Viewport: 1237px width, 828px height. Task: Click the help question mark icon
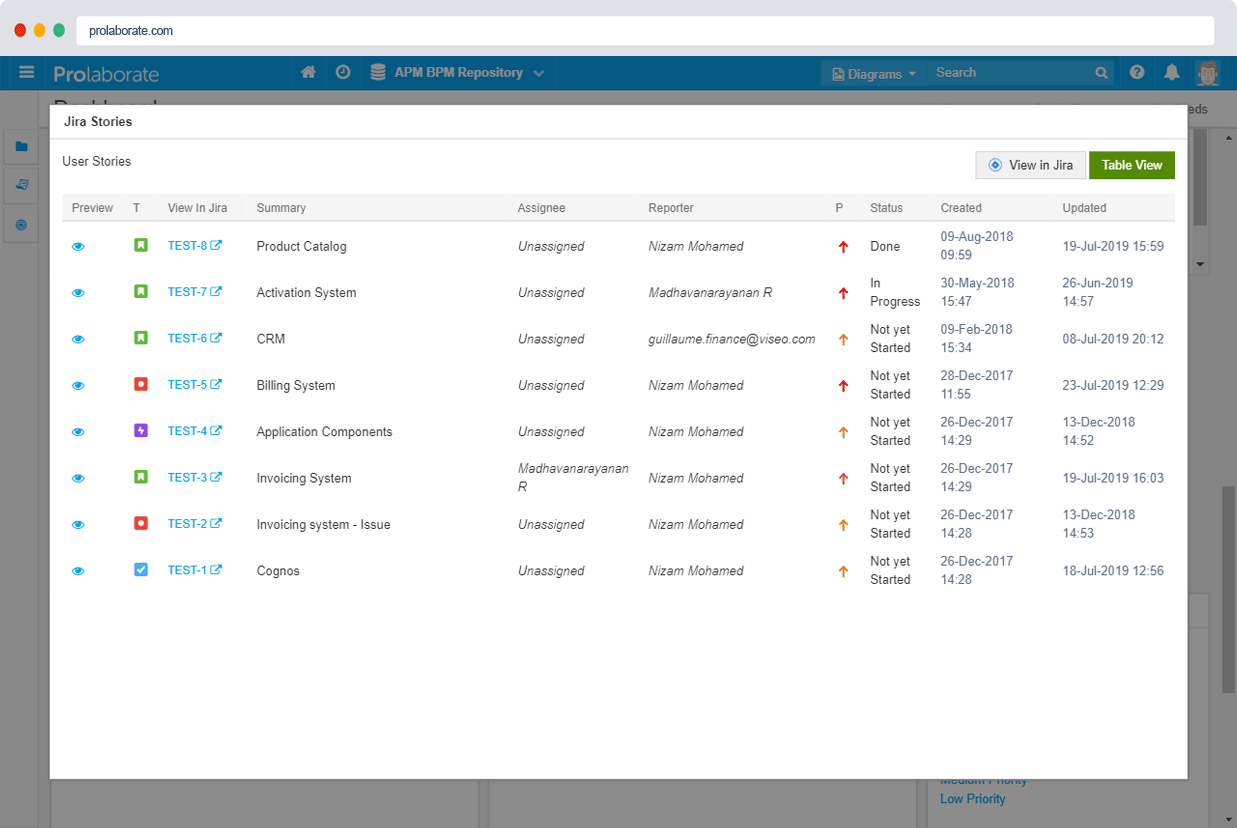[1137, 72]
